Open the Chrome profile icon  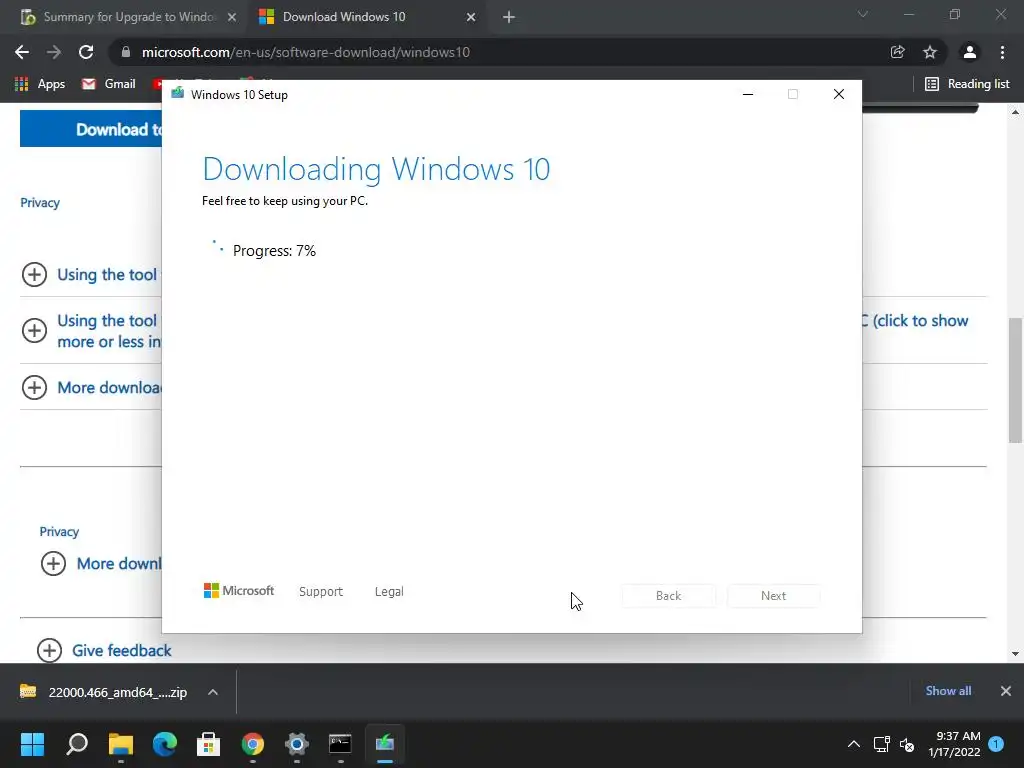coord(970,52)
